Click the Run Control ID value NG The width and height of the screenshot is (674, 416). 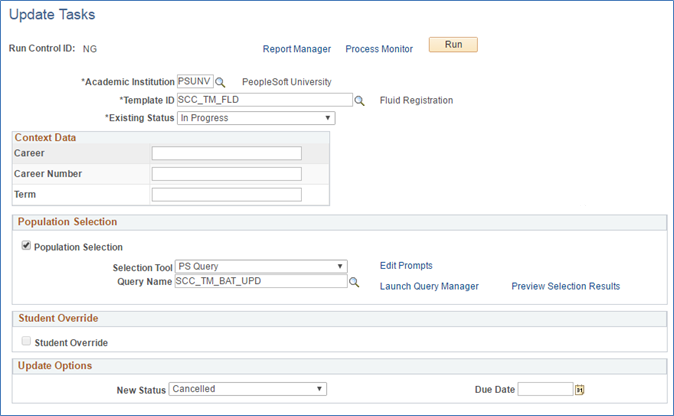click(x=90, y=49)
